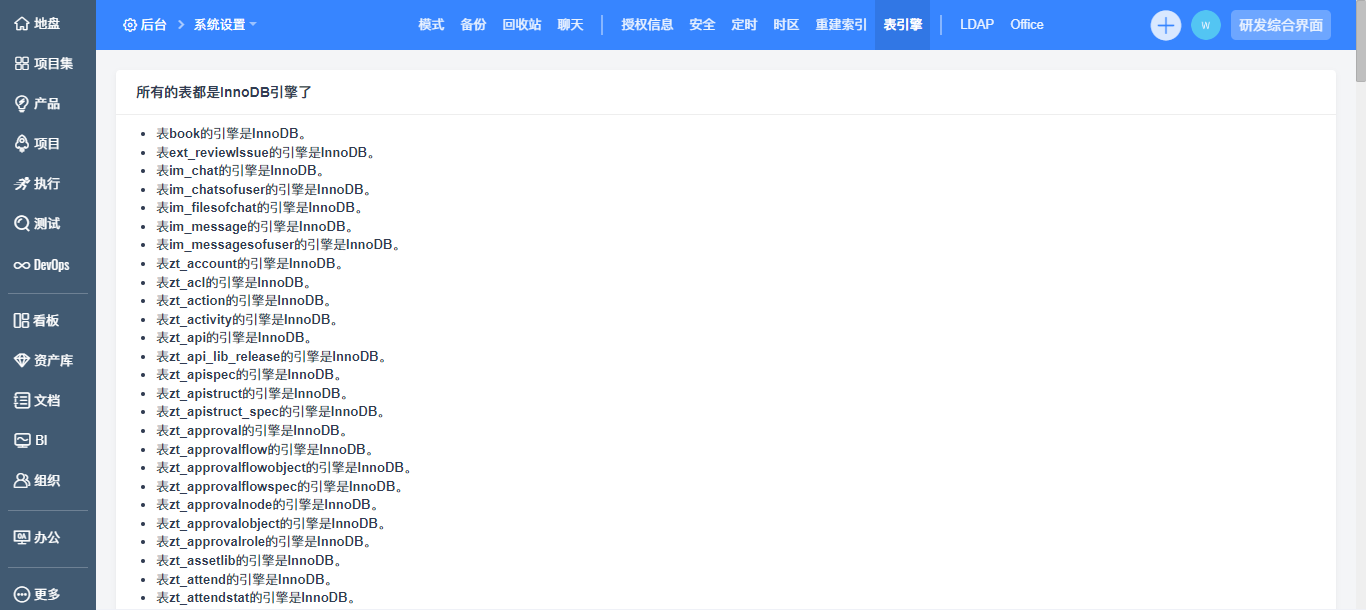
Task: Click the 研发综合界面 button
Action: 1281,25
